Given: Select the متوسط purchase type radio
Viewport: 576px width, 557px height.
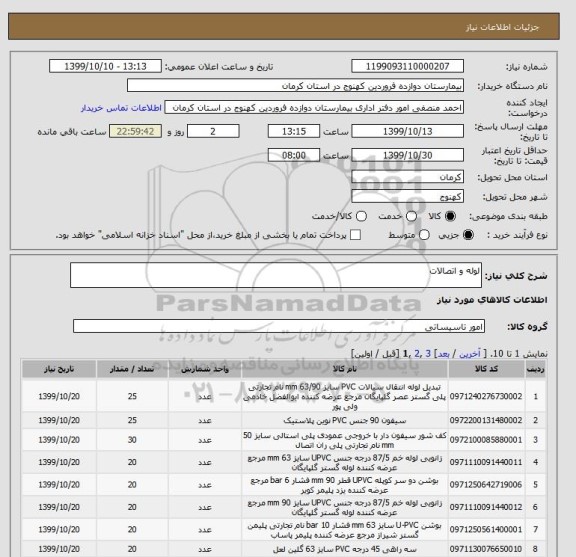Looking at the screenshot, I should (x=424, y=235).
